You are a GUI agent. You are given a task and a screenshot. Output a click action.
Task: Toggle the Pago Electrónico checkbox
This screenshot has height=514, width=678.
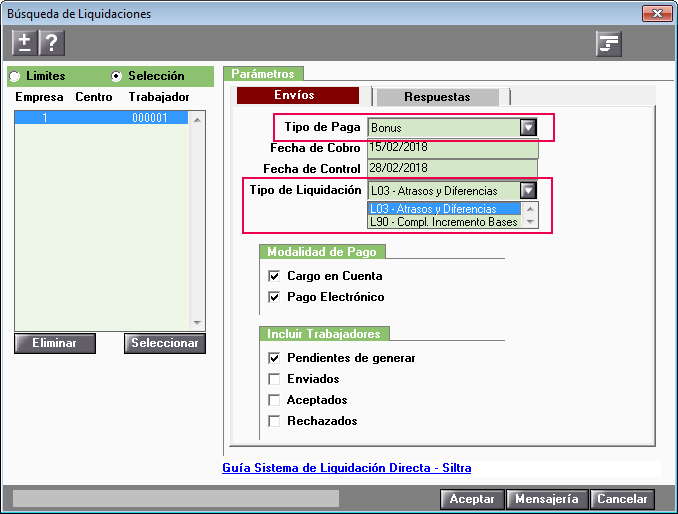pos(274,297)
